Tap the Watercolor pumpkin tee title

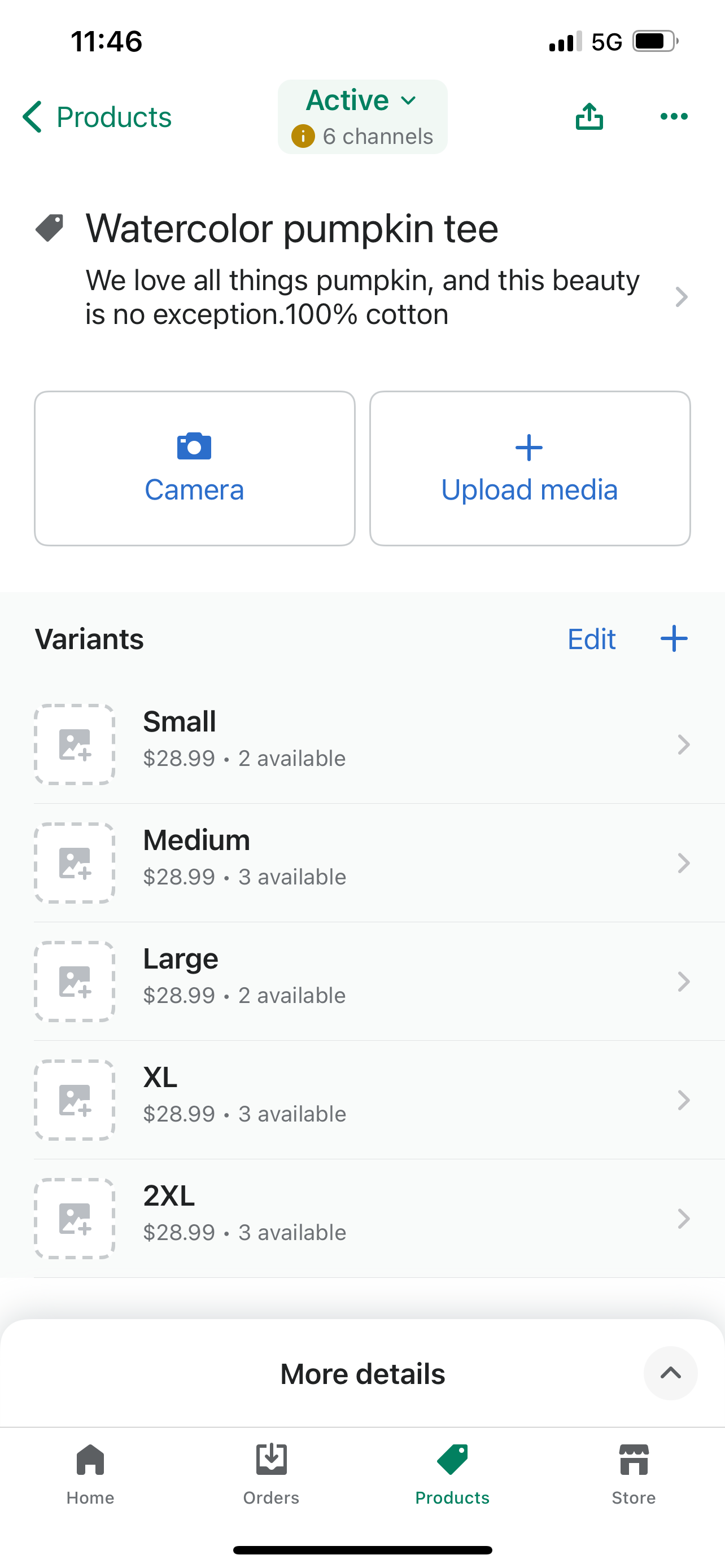pos(291,229)
